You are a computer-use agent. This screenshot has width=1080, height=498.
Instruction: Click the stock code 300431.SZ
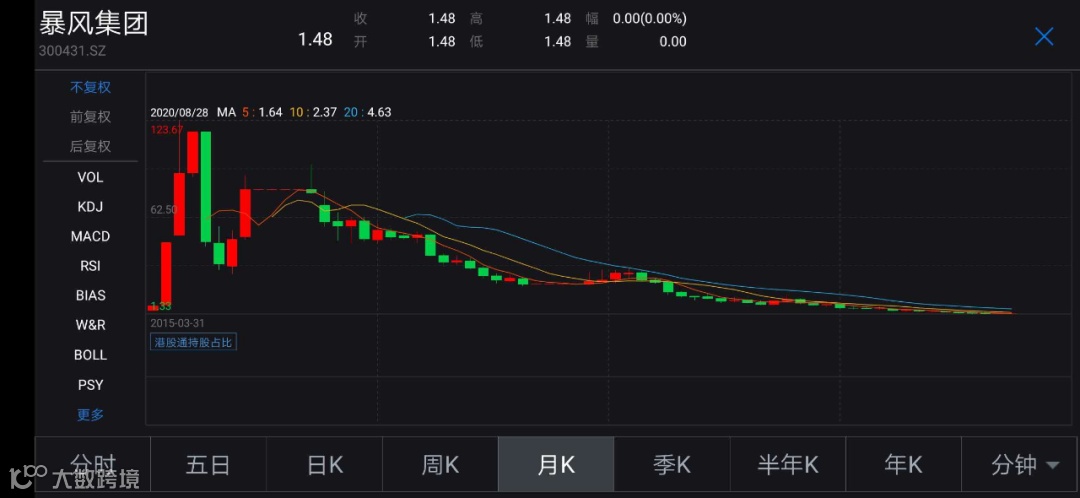[x=72, y=51]
